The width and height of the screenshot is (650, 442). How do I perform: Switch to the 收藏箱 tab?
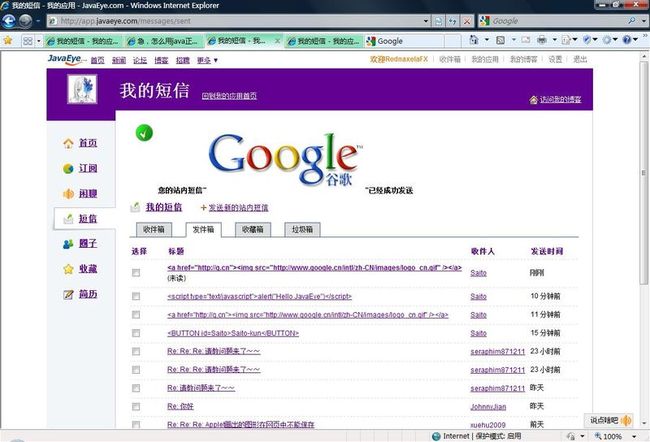253,229
